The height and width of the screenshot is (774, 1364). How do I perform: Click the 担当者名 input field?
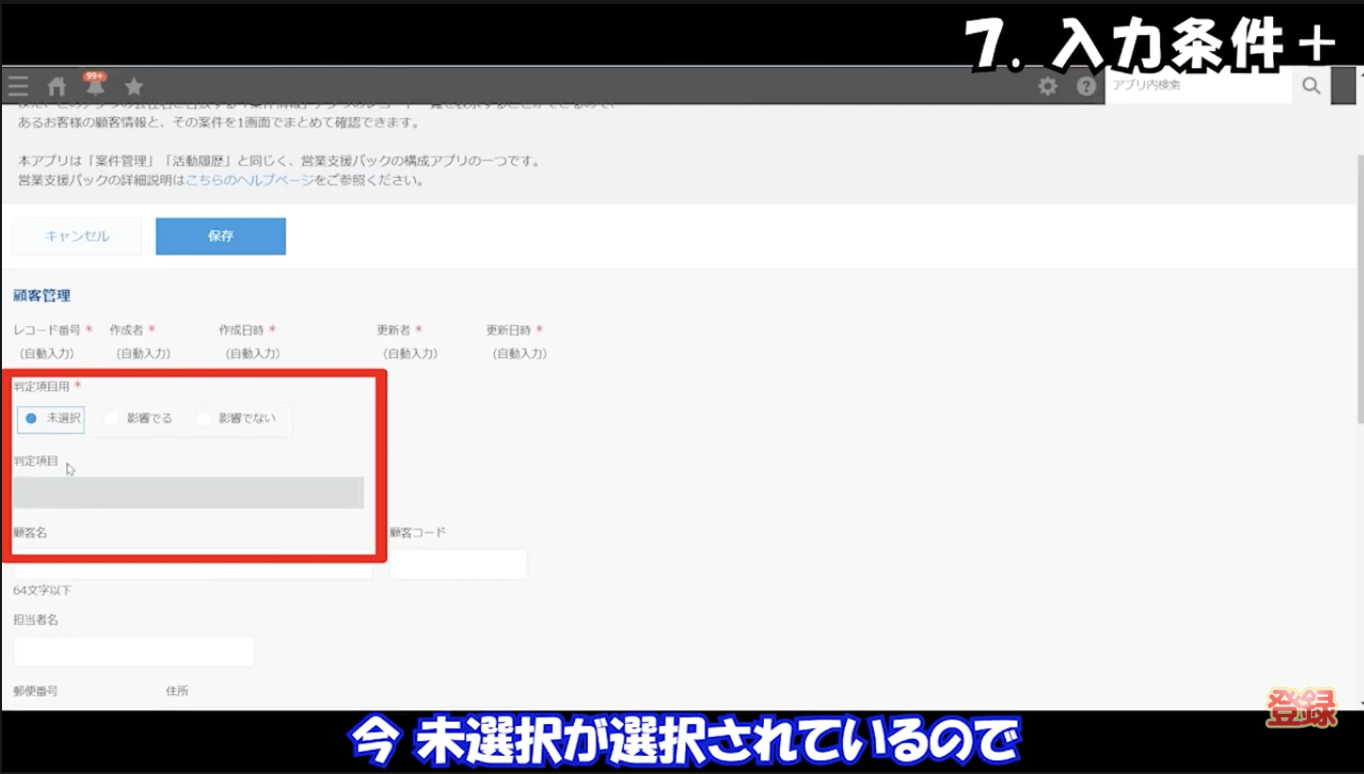tap(133, 650)
